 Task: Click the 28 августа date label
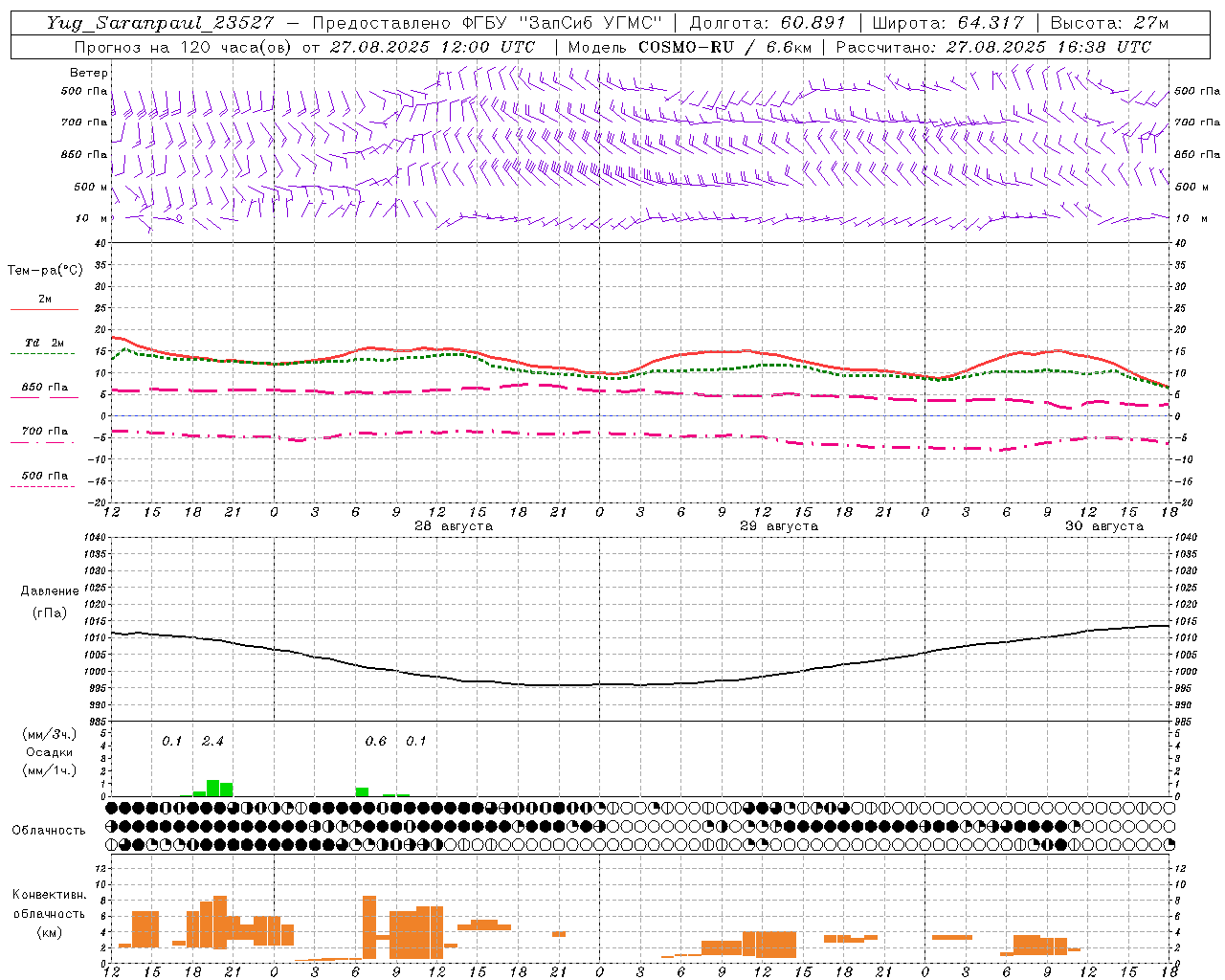454,526
